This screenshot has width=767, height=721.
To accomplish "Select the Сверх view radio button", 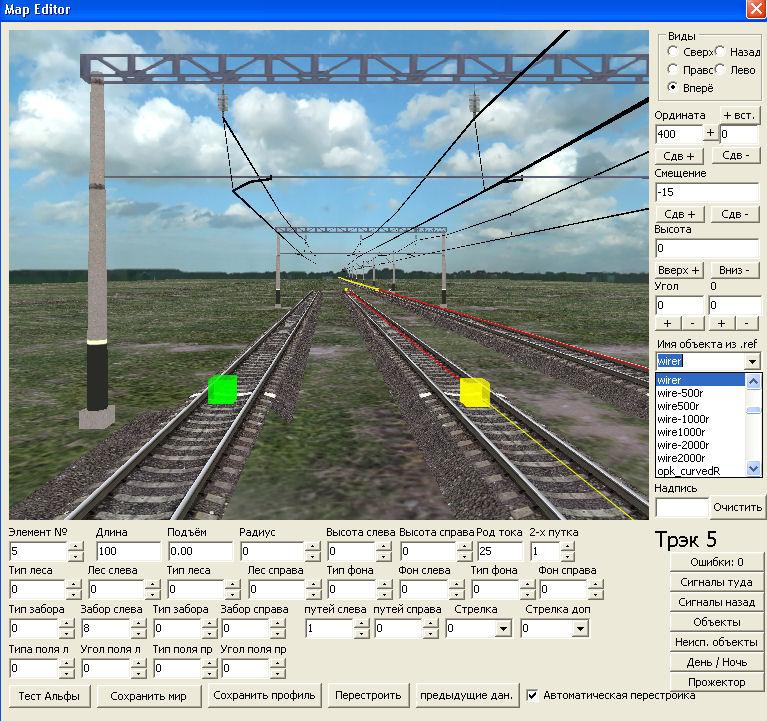I will (x=673, y=51).
